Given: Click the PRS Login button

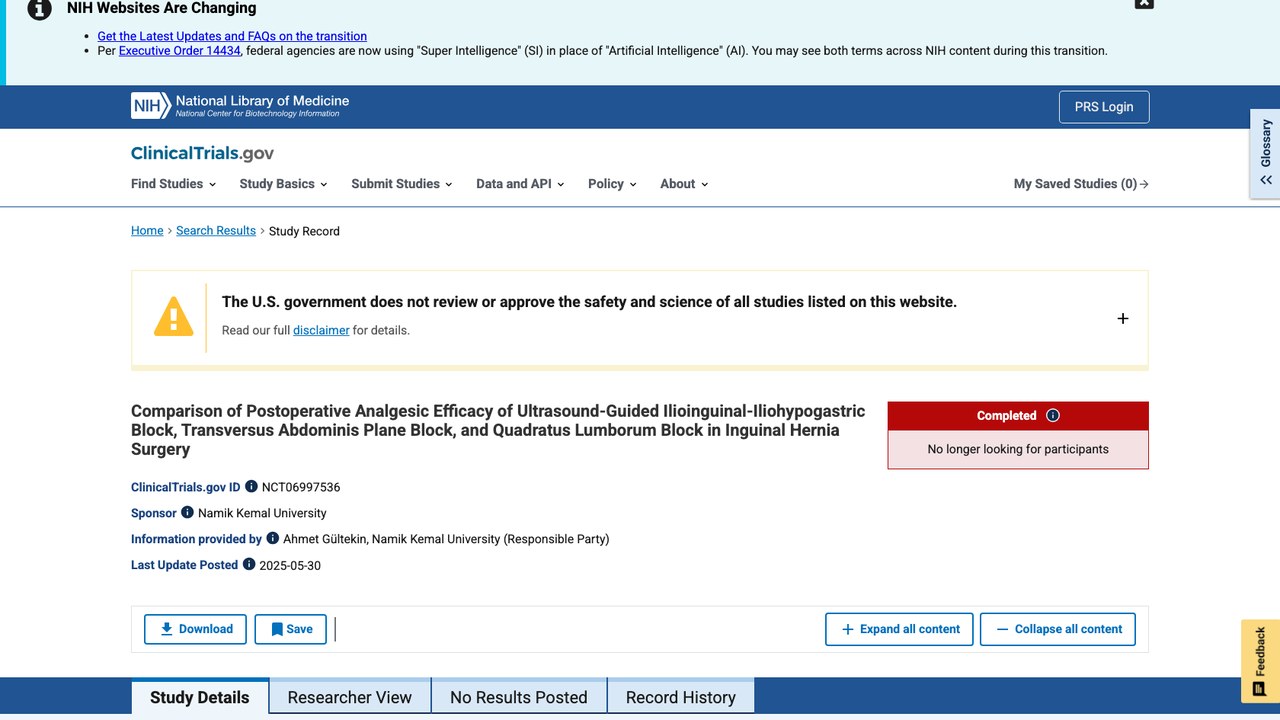Looking at the screenshot, I should [1104, 107].
